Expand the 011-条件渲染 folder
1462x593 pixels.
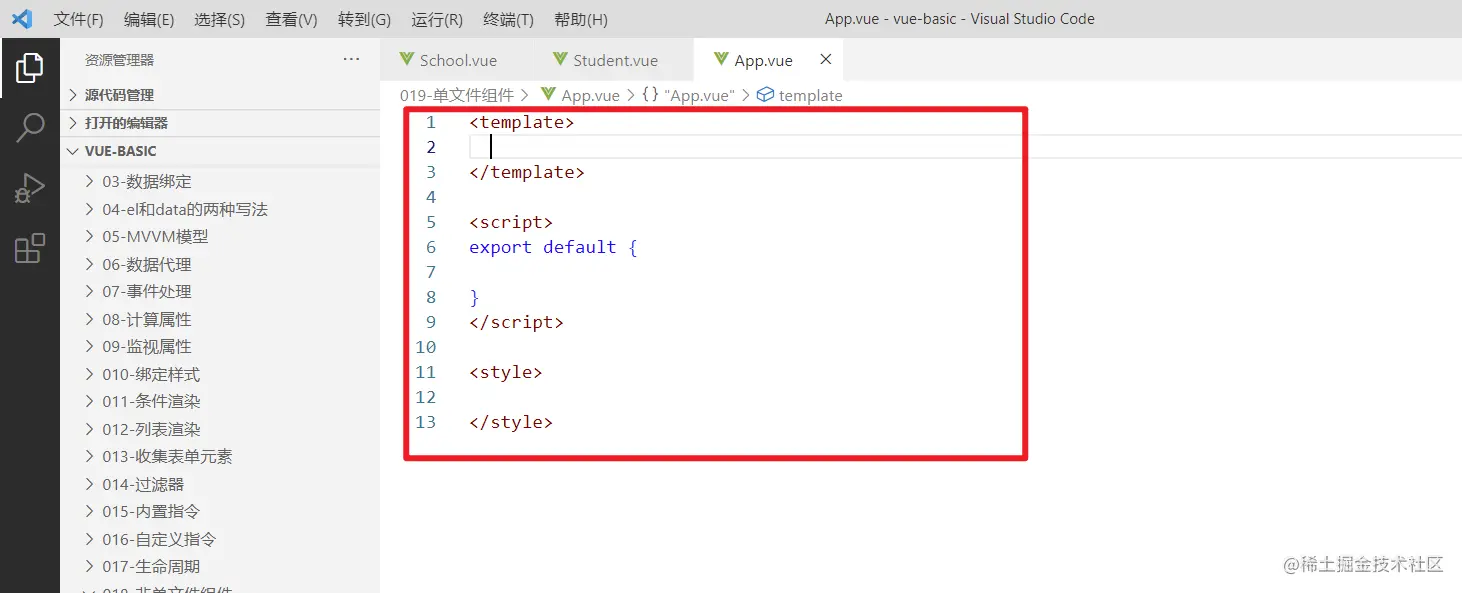point(220,402)
